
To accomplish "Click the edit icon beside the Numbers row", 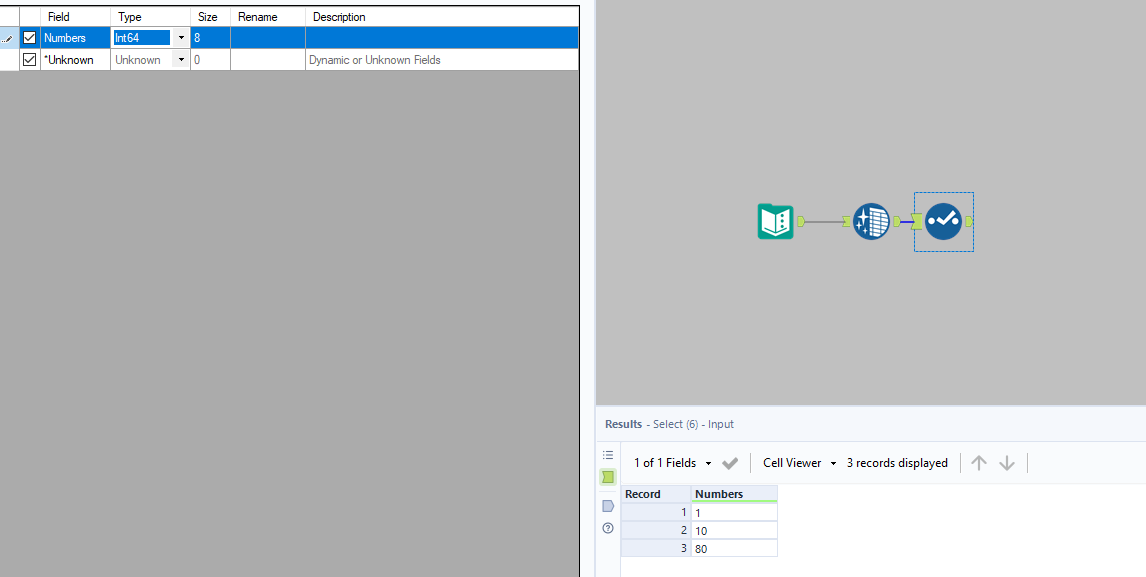I will (x=8, y=37).
